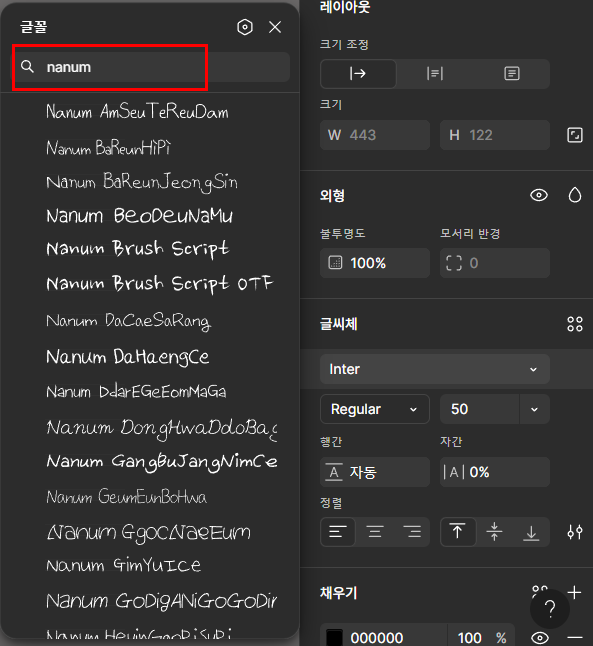
Task: Open type details sliders icon
Action: [x=574, y=532]
